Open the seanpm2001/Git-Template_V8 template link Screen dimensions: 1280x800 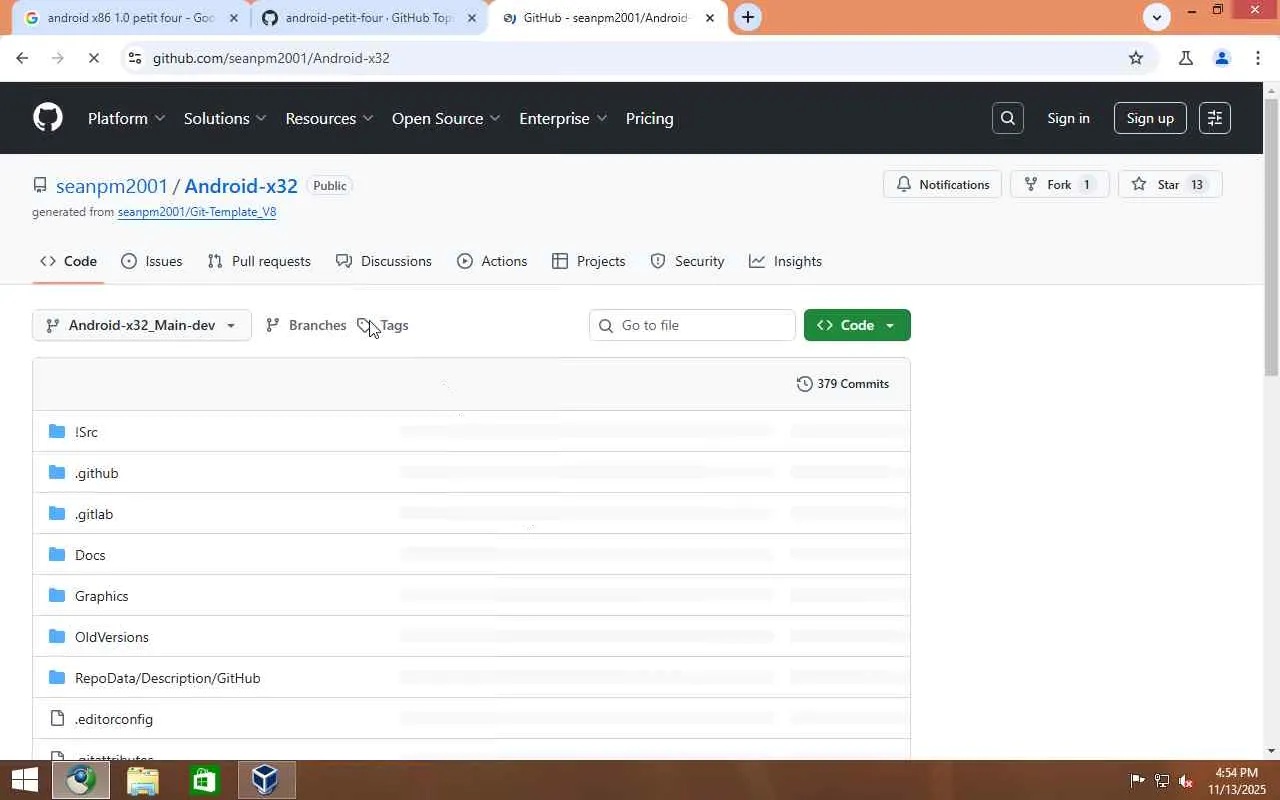[197, 212]
